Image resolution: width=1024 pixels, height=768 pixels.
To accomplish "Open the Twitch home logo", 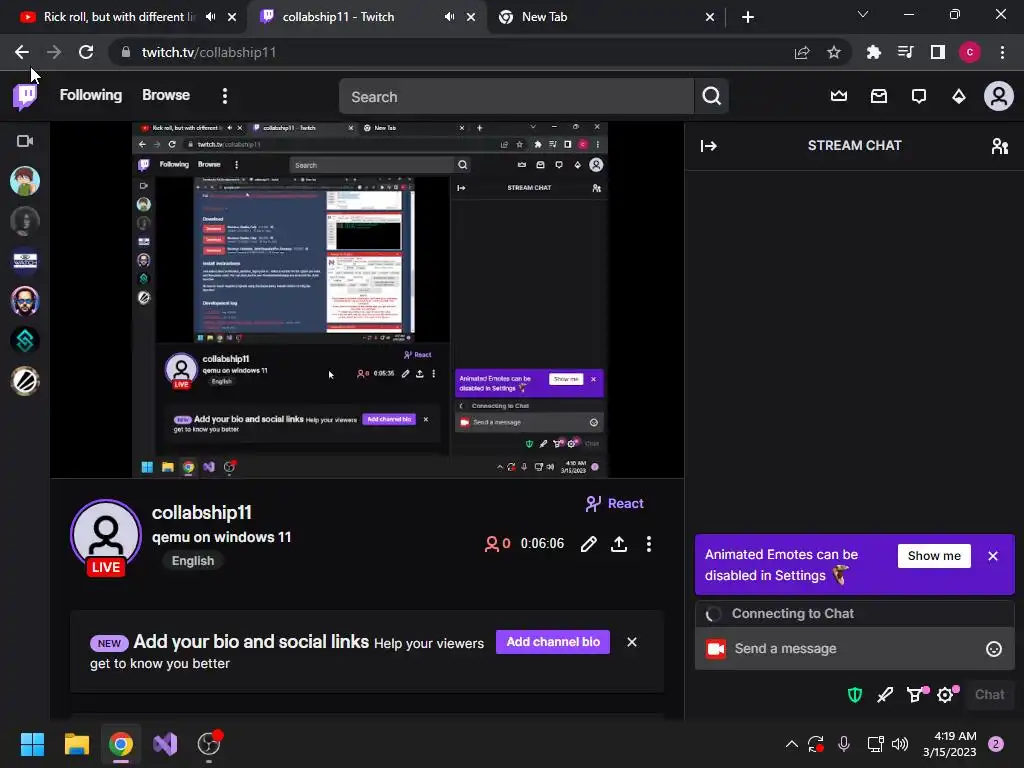I will point(25,97).
